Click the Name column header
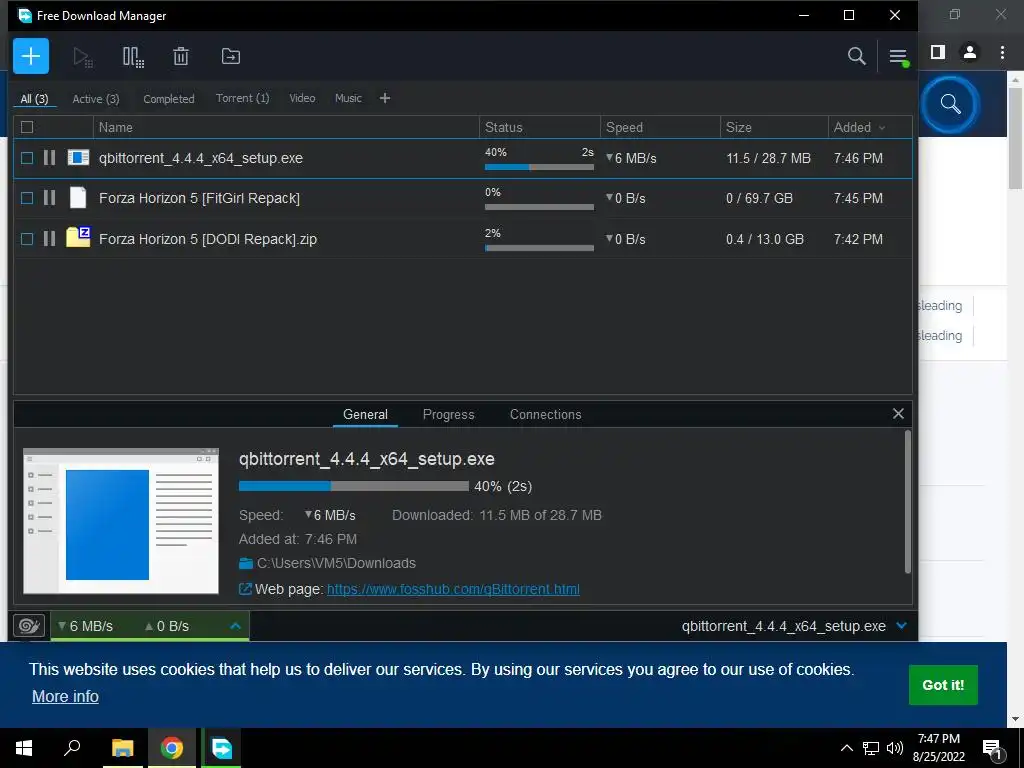 [x=286, y=127]
